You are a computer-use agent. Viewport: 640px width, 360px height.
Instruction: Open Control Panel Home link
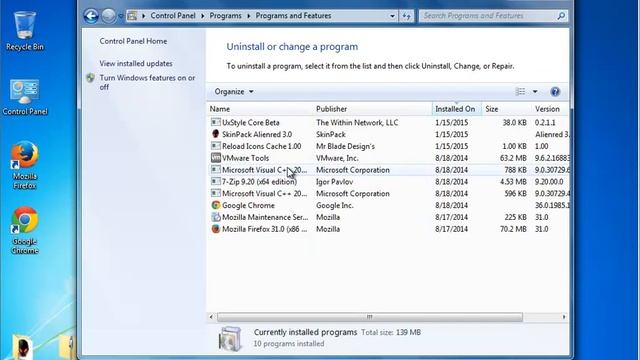(x=133, y=41)
